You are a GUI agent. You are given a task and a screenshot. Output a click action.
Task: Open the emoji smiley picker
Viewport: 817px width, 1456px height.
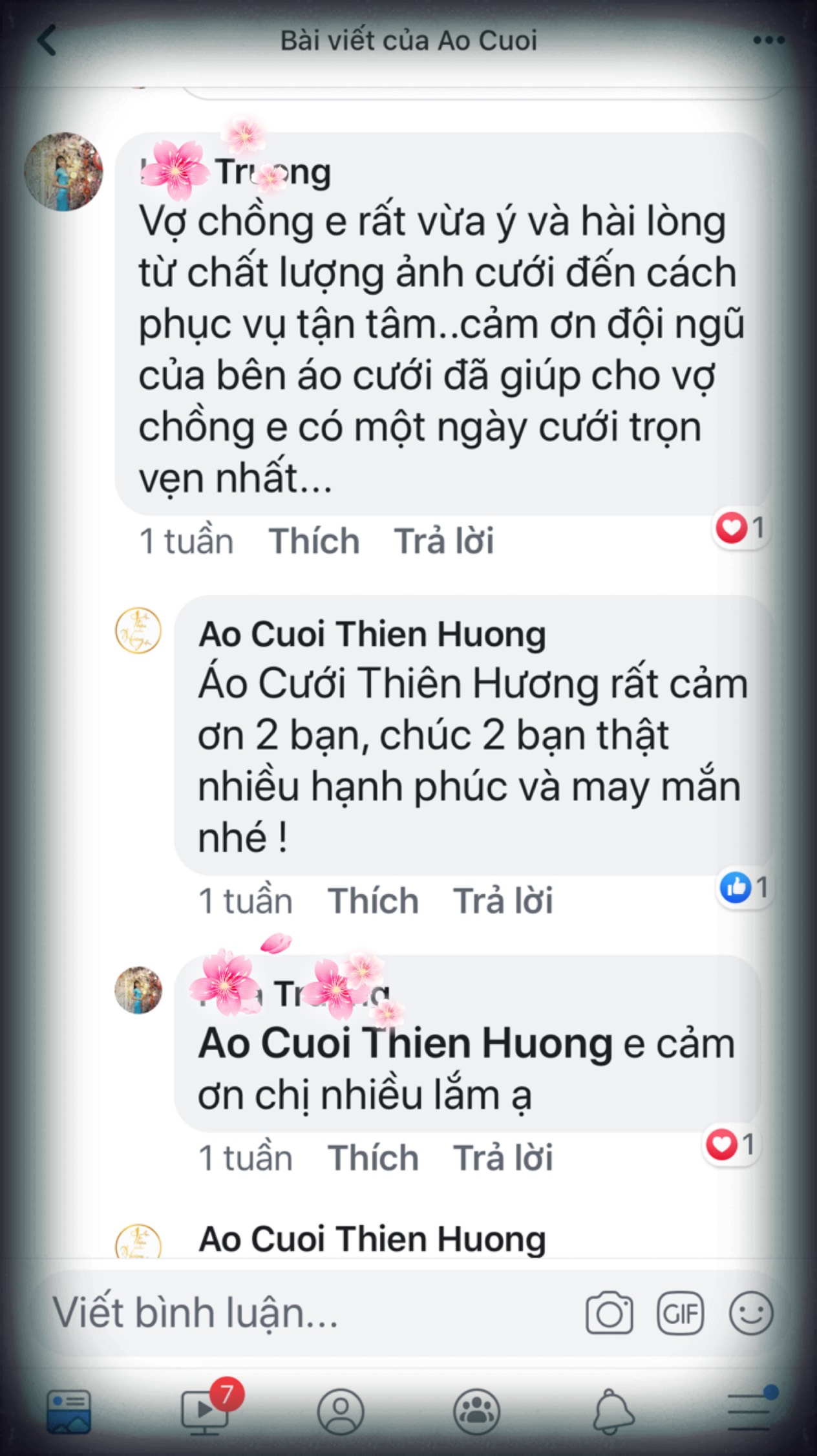click(751, 1313)
